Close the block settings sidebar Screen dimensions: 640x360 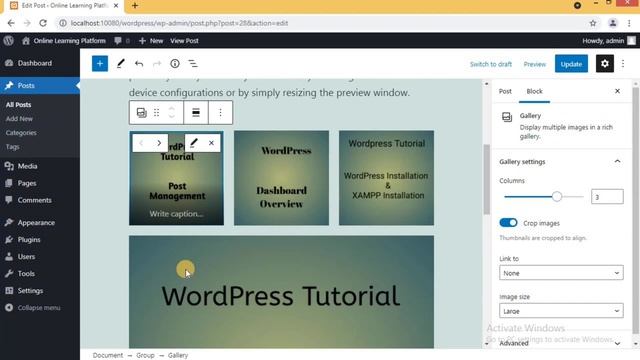[617, 91]
